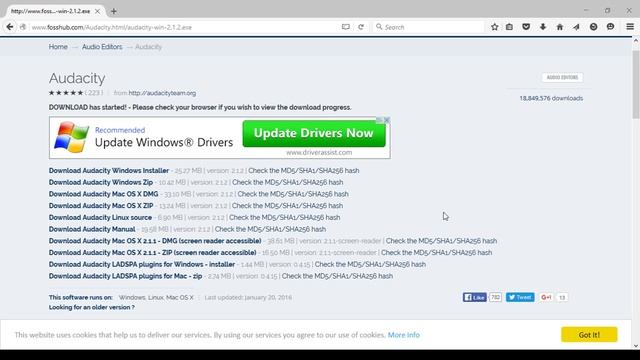Click the '18,849,576 downloads' text
This screenshot has height=360, width=640.
click(x=551, y=98)
